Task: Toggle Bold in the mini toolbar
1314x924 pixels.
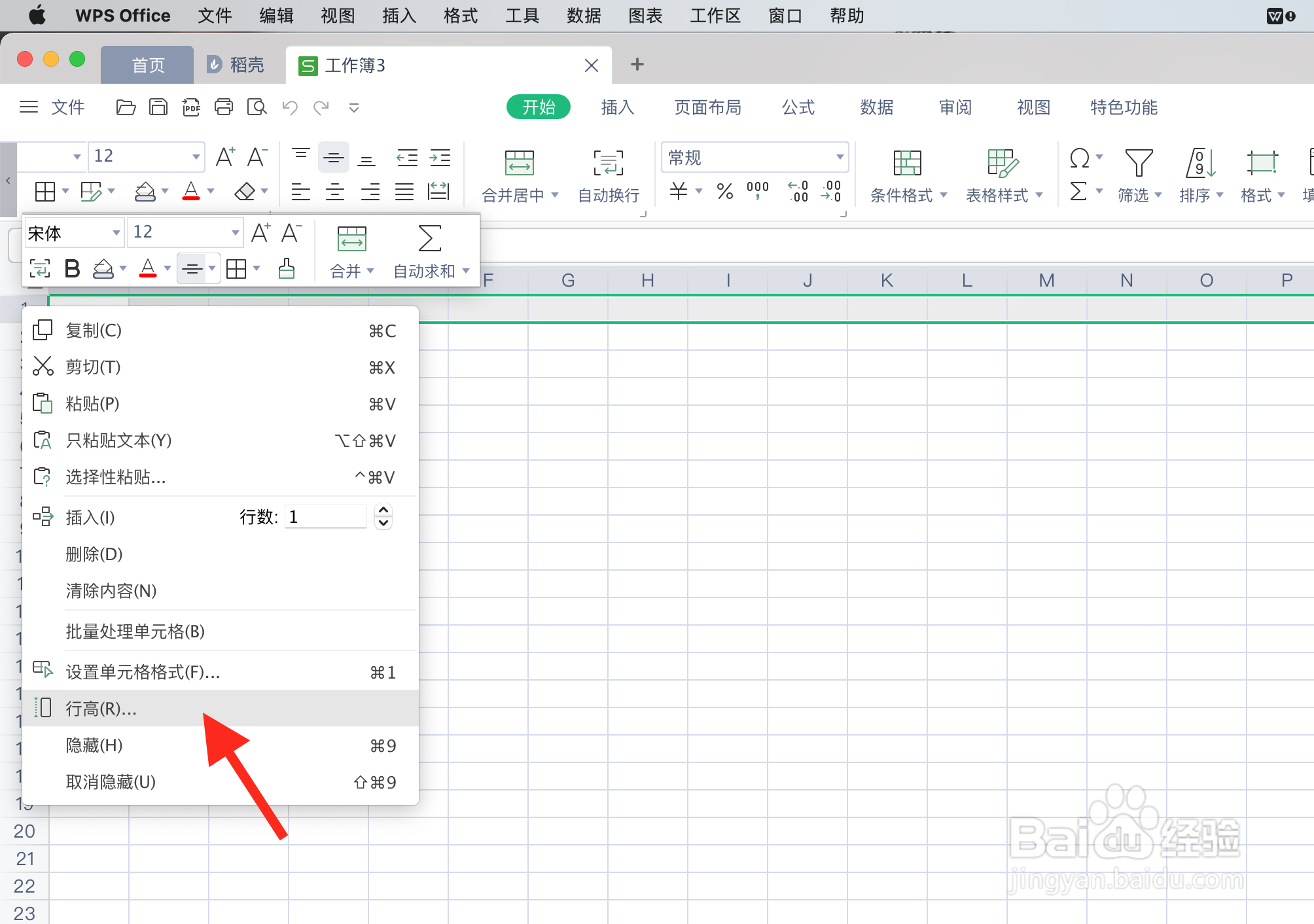Action: 73,268
